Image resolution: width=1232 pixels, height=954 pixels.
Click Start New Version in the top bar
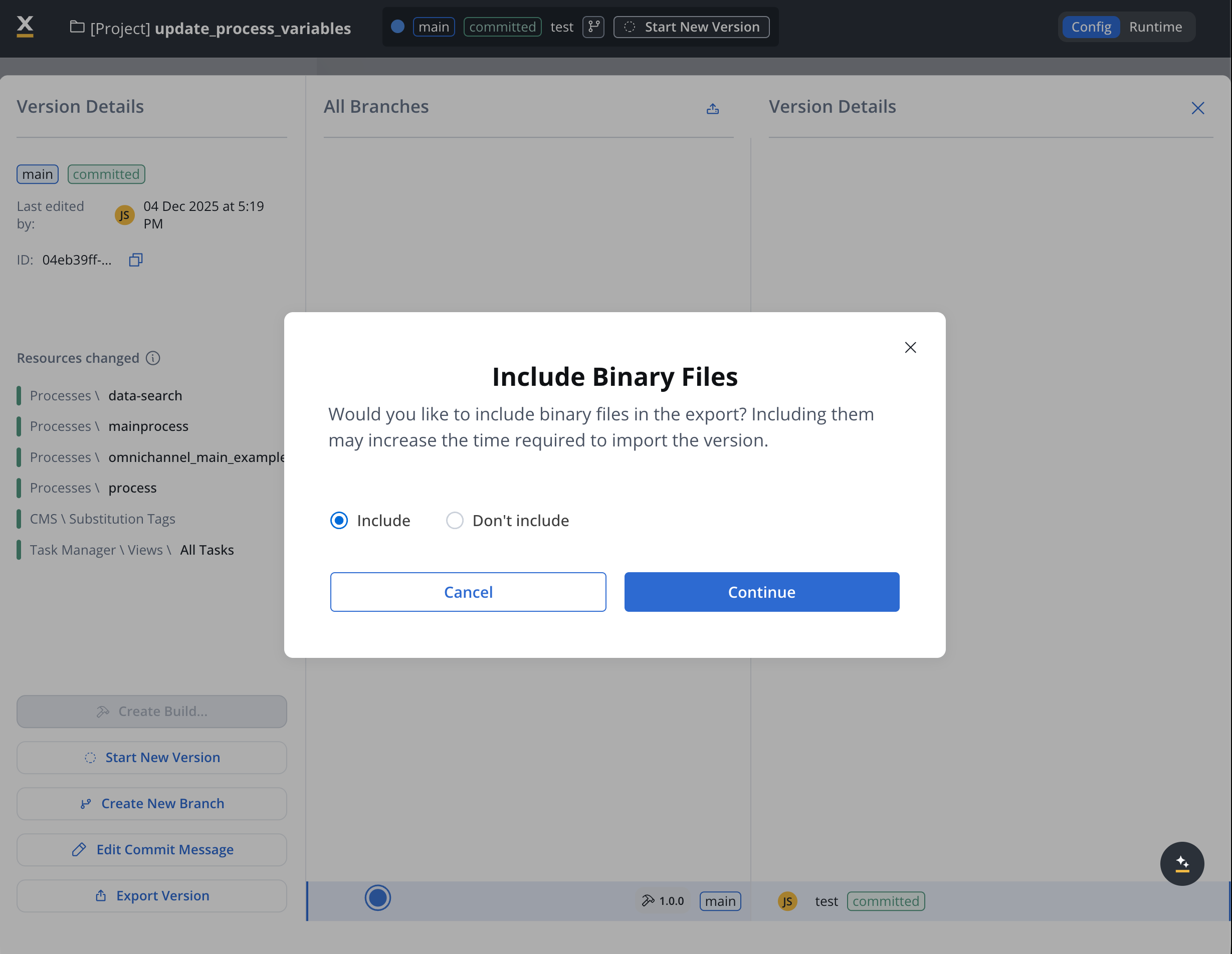click(691, 27)
